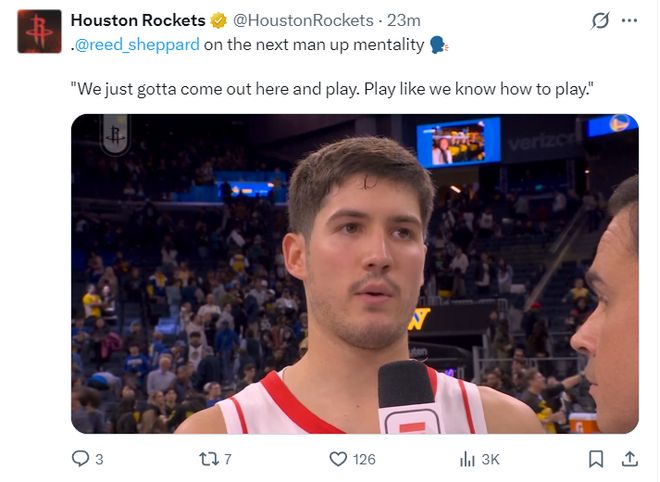Open the @reed_sheppard mention
660x482 pixels.
[138, 44]
